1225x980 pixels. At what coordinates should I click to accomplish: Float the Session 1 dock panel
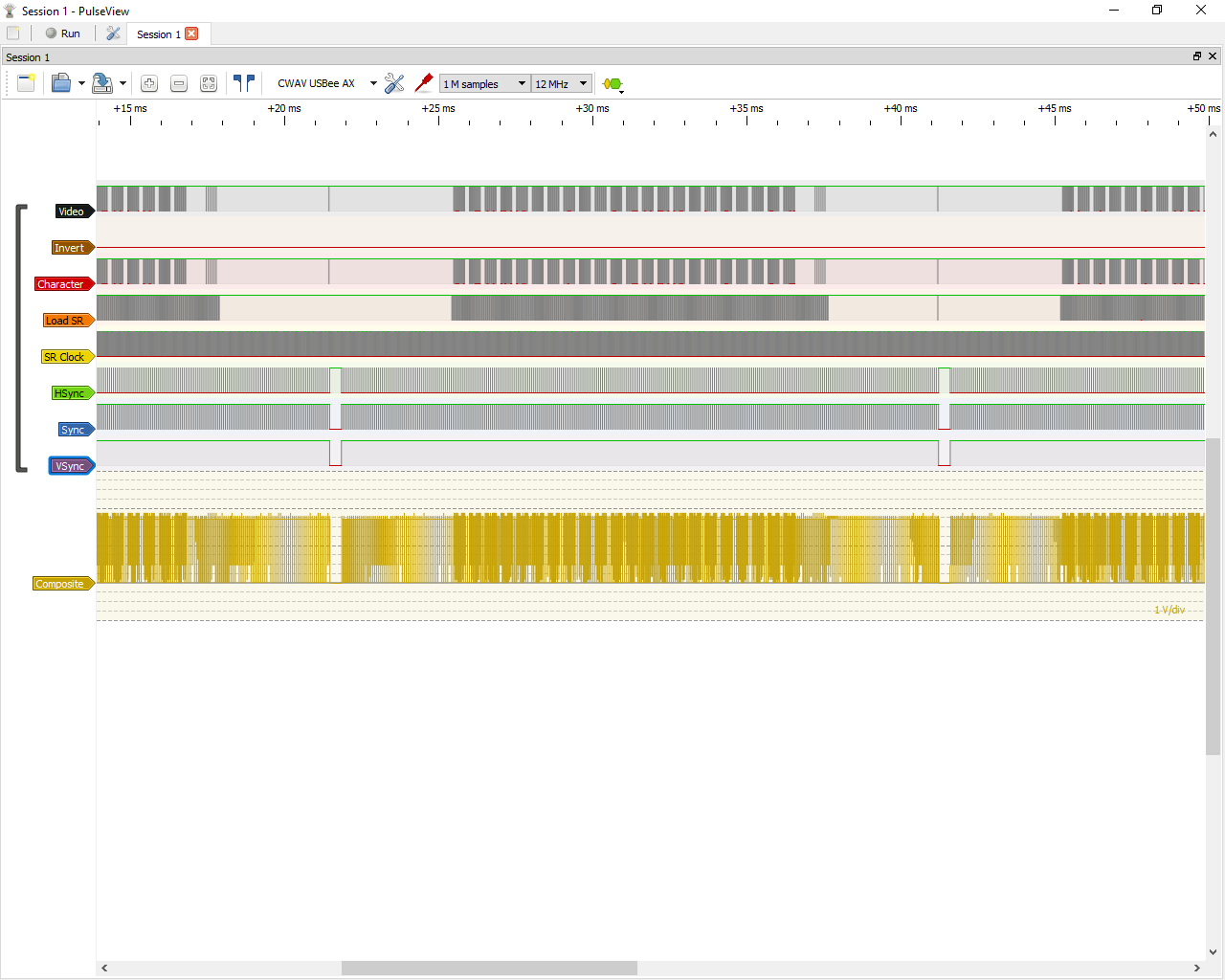pos(1196,56)
